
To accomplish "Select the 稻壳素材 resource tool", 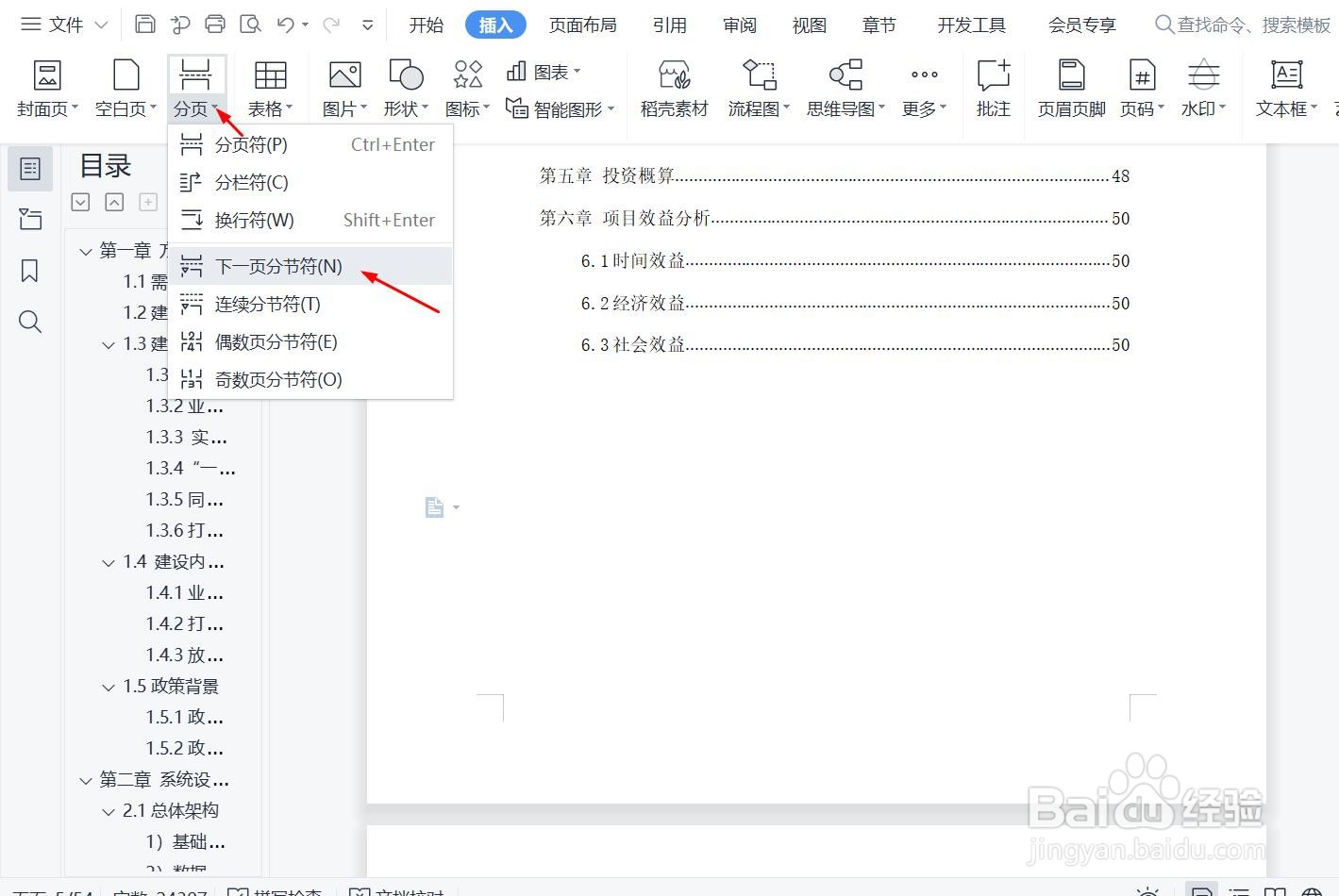I will point(672,85).
